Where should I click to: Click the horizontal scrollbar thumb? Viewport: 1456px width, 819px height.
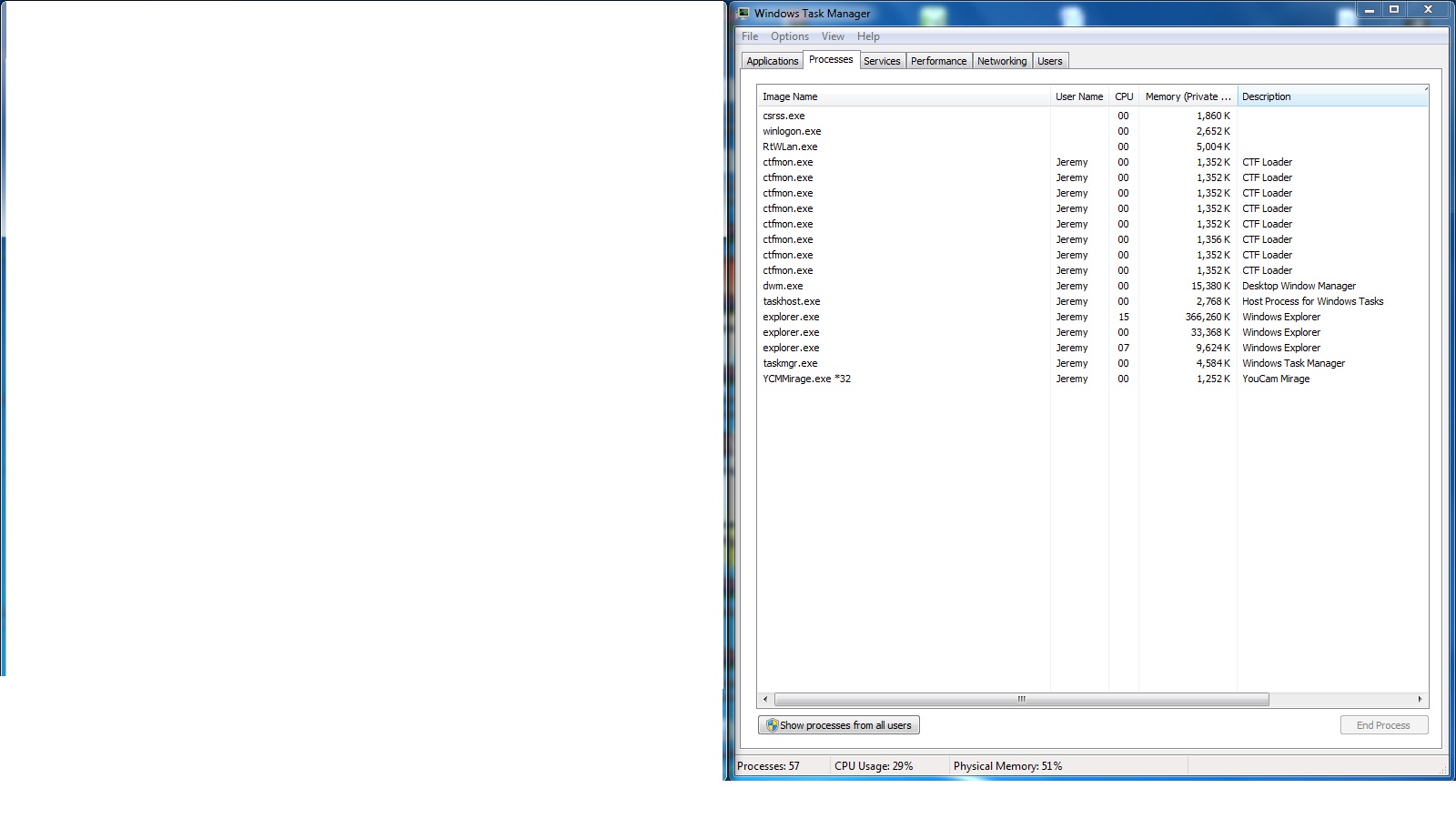pos(1021,699)
